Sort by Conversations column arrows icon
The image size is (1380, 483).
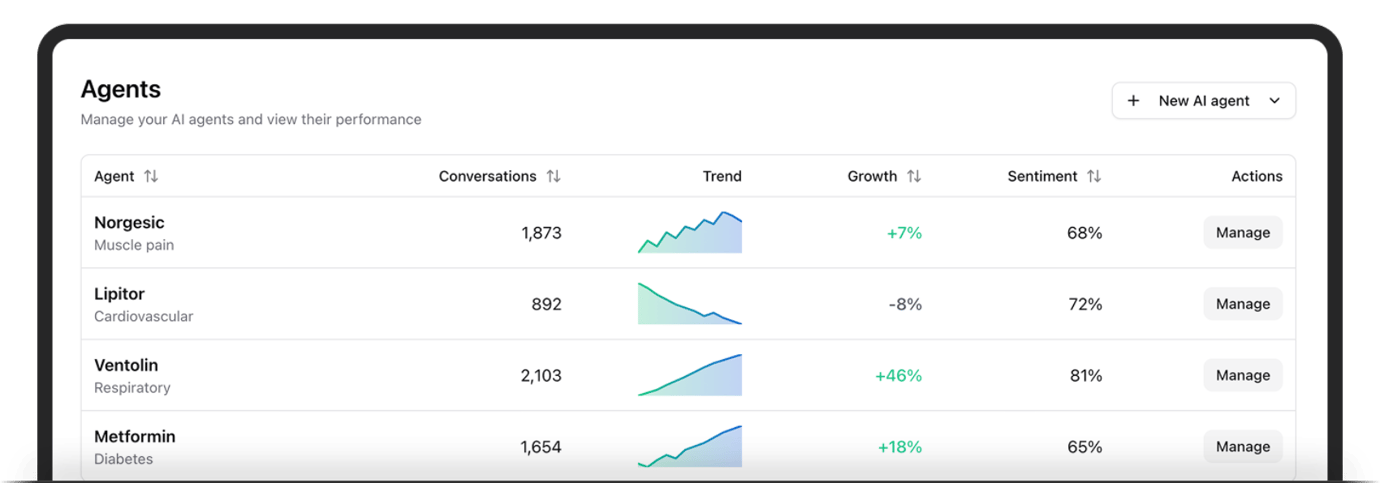click(x=553, y=176)
